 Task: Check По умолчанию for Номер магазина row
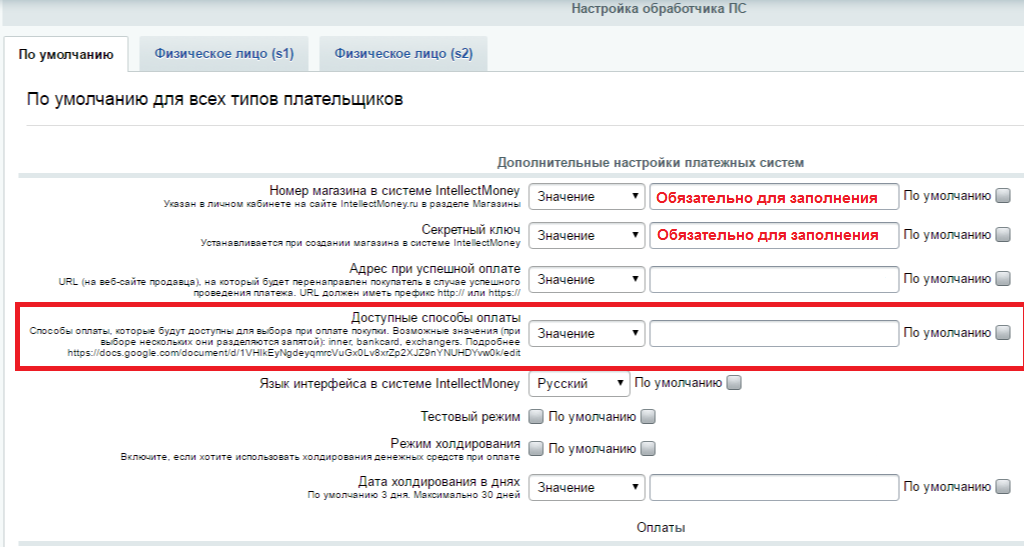(x=1003, y=196)
